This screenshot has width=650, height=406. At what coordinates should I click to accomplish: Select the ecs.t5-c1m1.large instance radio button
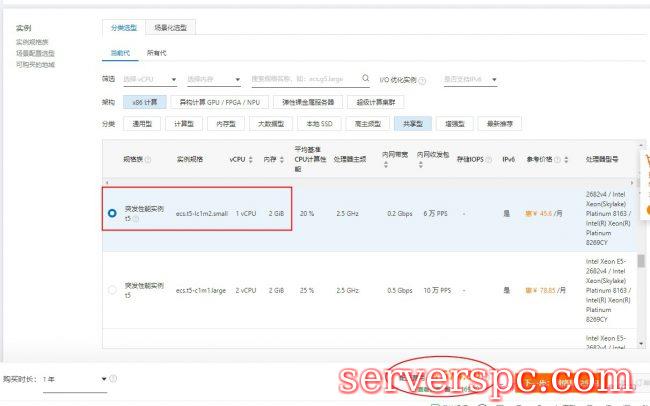[x=111, y=290]
